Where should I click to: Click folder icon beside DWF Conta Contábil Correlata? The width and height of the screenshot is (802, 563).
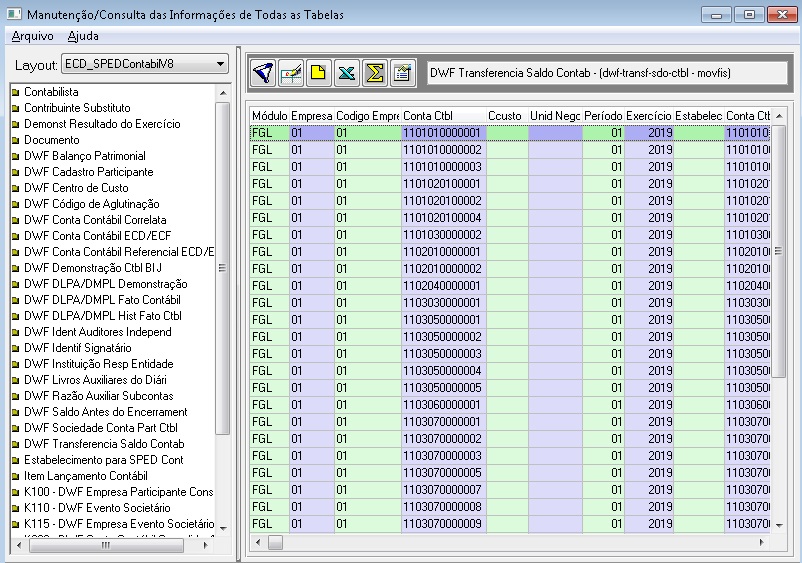(x=16, y=220)
